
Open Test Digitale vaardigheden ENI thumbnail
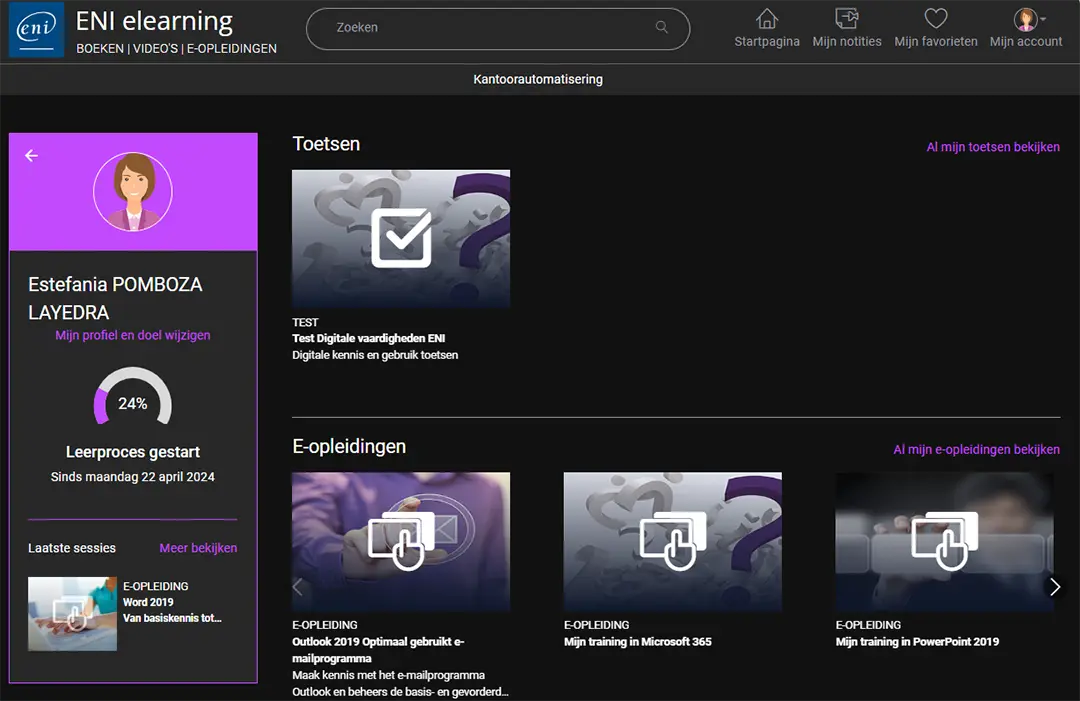(401, 238)
